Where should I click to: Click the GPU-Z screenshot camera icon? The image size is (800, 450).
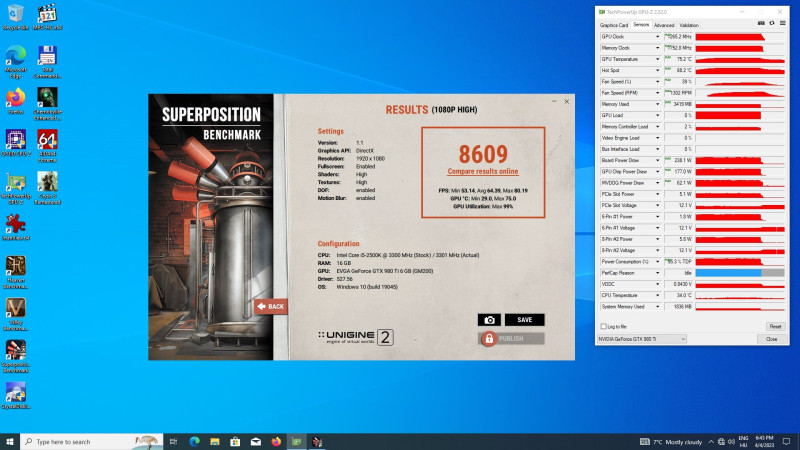(x=761, y=23)
